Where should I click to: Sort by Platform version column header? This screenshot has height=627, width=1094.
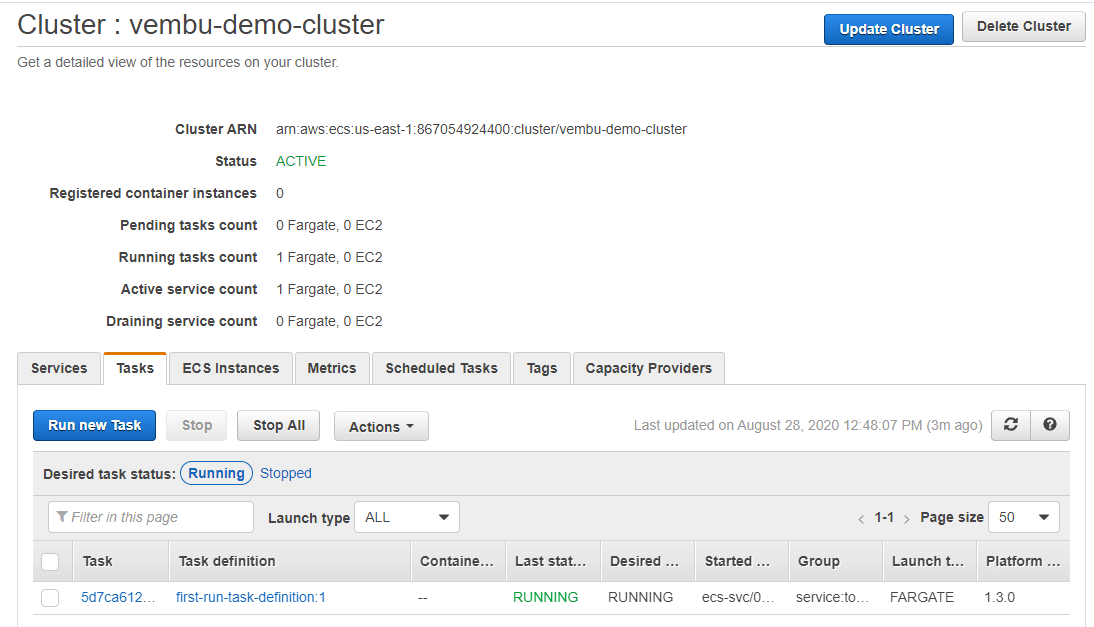coord(1023,561)
